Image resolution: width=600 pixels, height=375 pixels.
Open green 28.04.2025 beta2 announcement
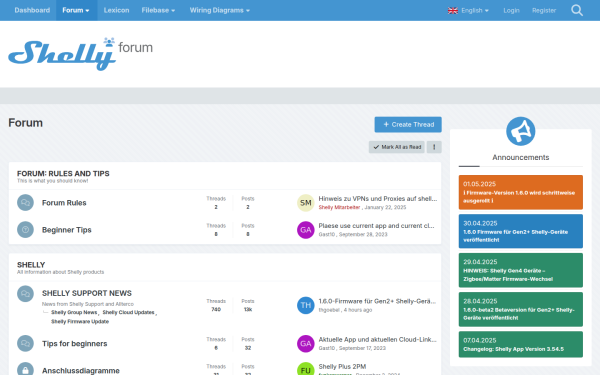click(x=520, y=310)
